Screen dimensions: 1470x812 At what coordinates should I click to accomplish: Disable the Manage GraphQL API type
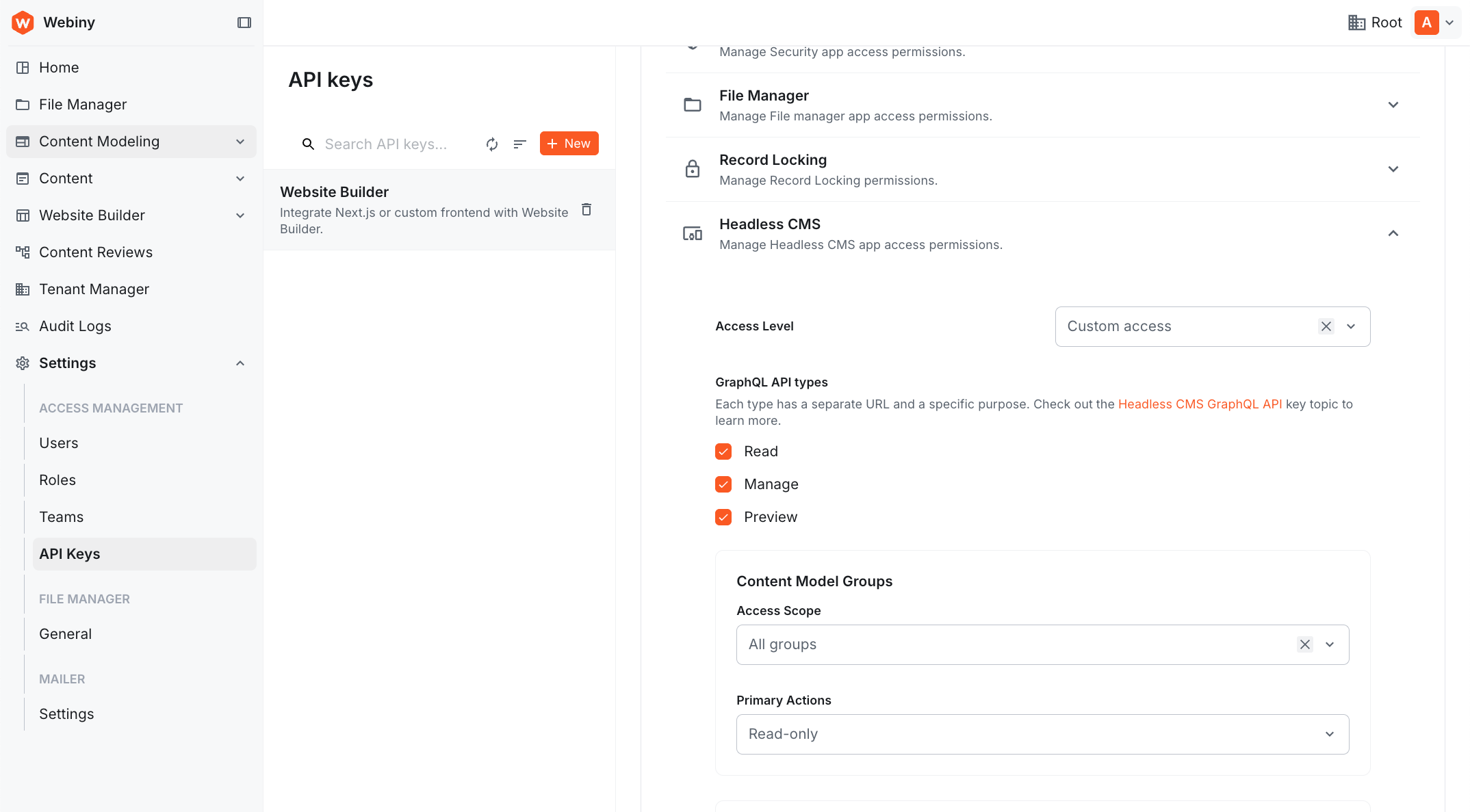(x=723, y=484)
